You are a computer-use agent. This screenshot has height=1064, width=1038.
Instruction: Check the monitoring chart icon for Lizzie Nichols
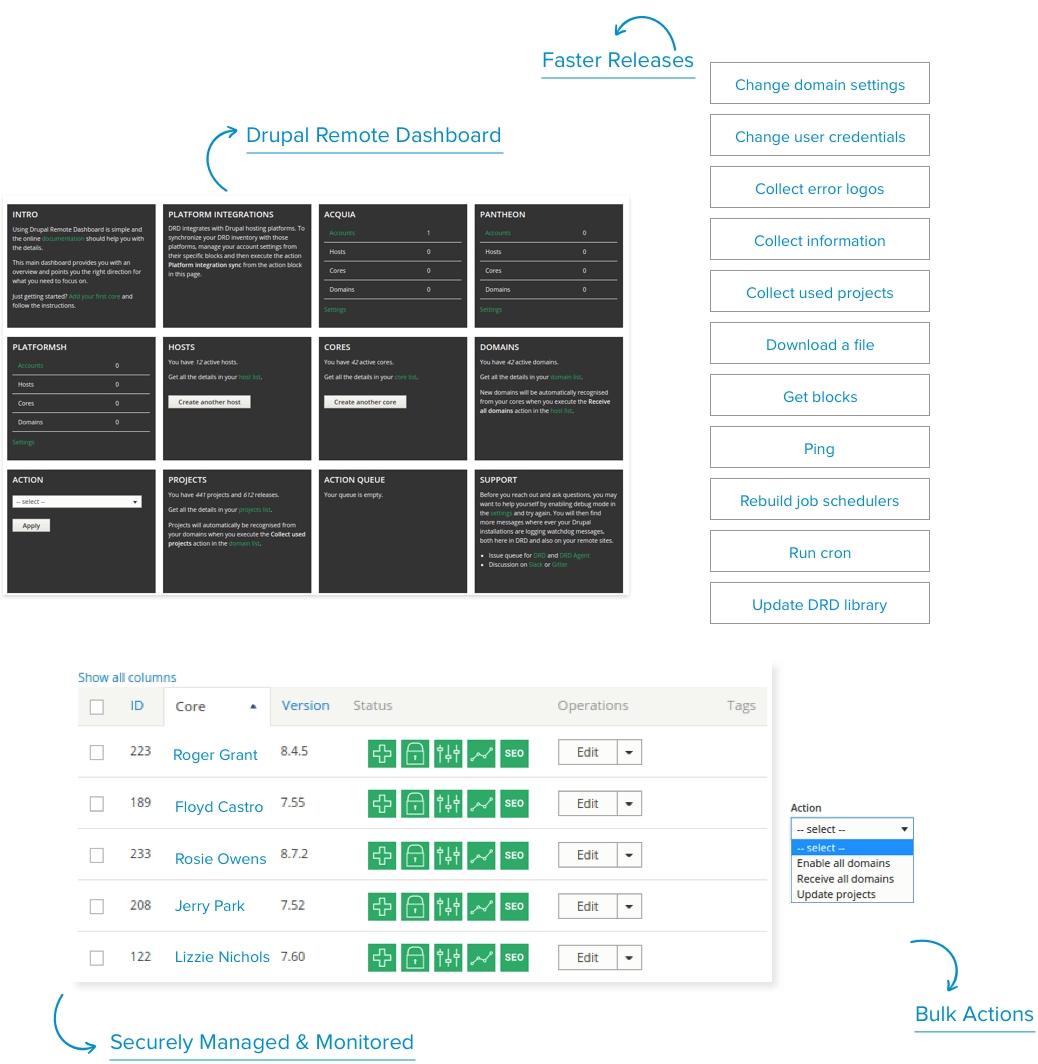(x=482, y=957)
